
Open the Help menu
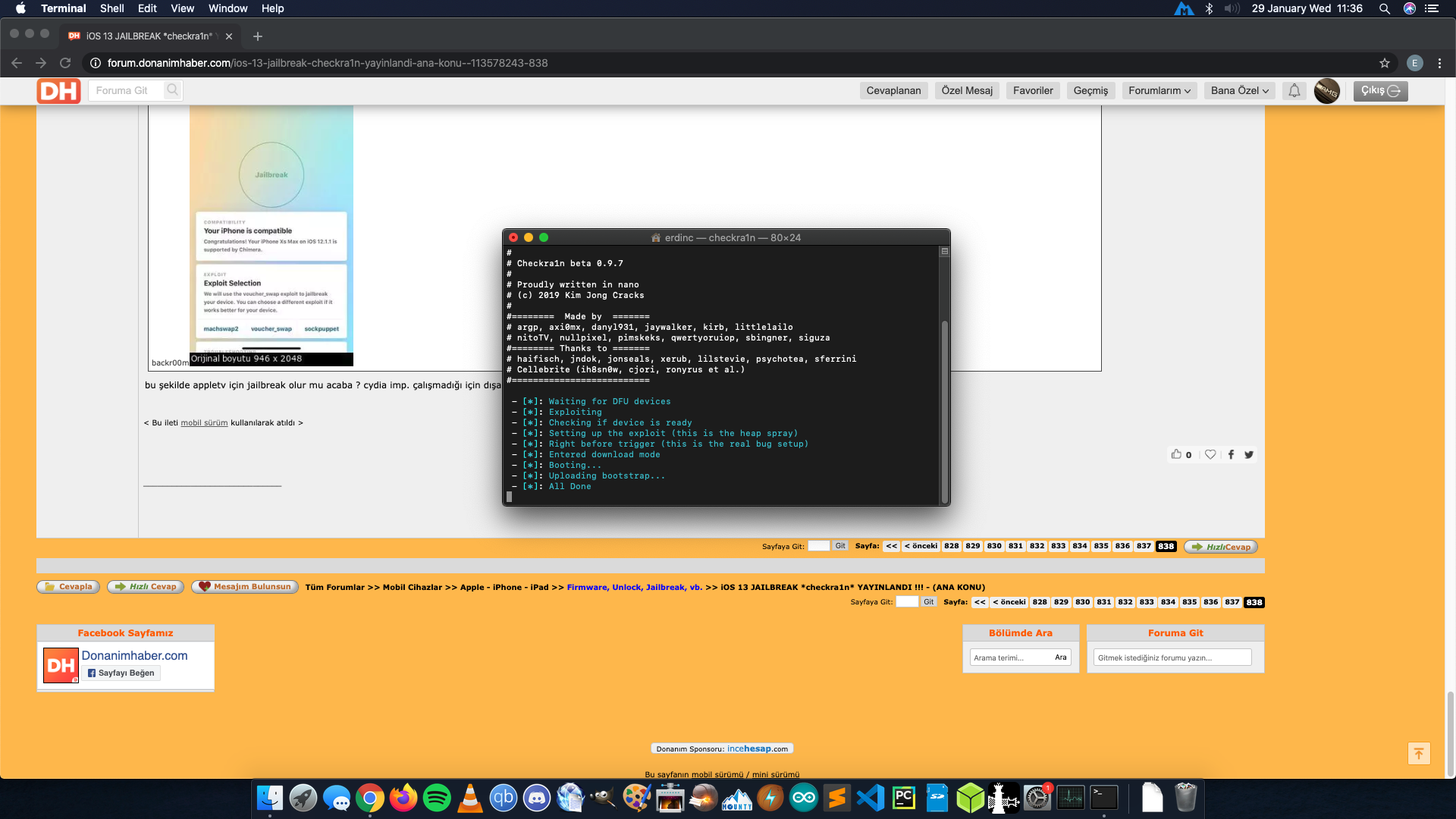[272, 8]
